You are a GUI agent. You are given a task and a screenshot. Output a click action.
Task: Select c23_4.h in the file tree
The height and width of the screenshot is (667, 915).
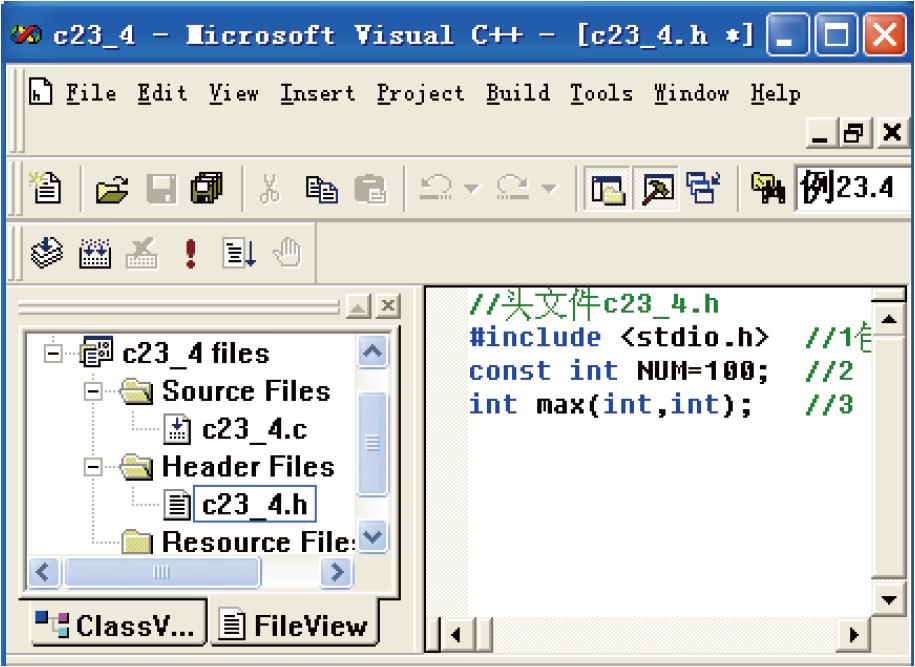tap(254, 504)
